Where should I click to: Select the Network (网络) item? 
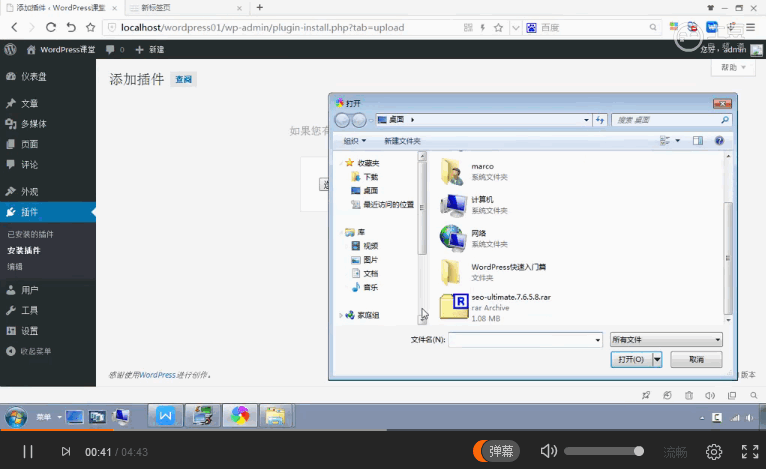pyautogui.click(x=475, y=238)
